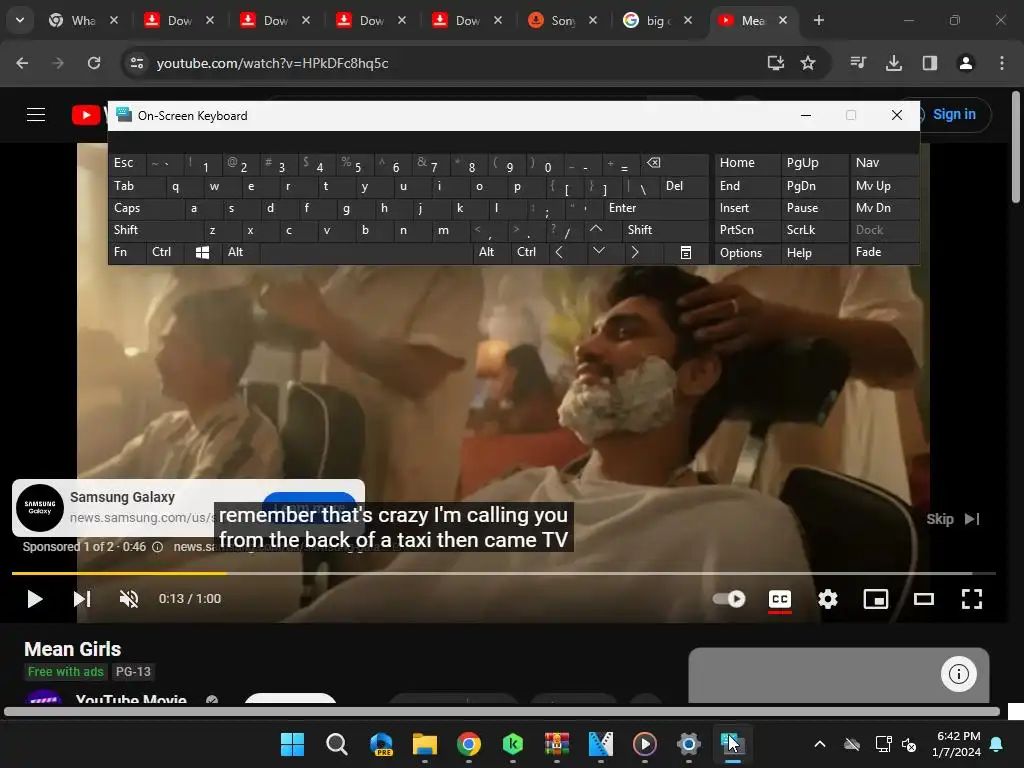Play the paused YouTube video
Screen dimensions: 1024x768
point(34,599)
